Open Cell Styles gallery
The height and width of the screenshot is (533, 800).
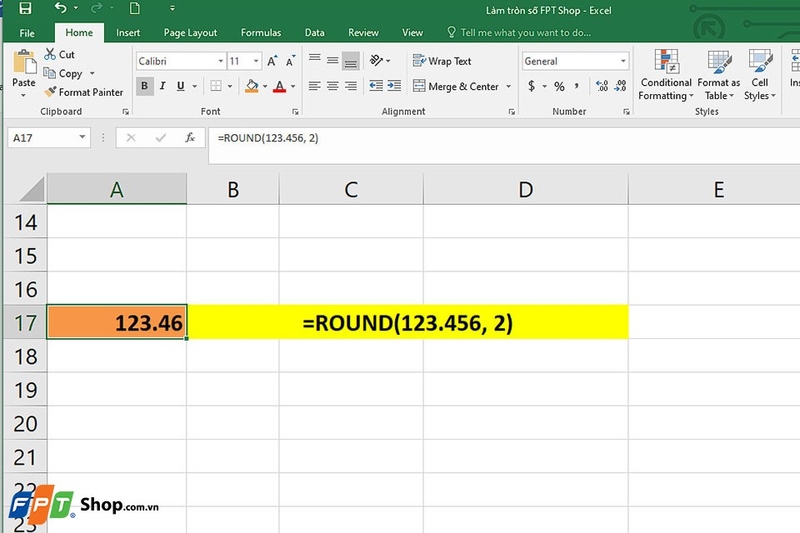pyautogui.click(x=760, y=75)
